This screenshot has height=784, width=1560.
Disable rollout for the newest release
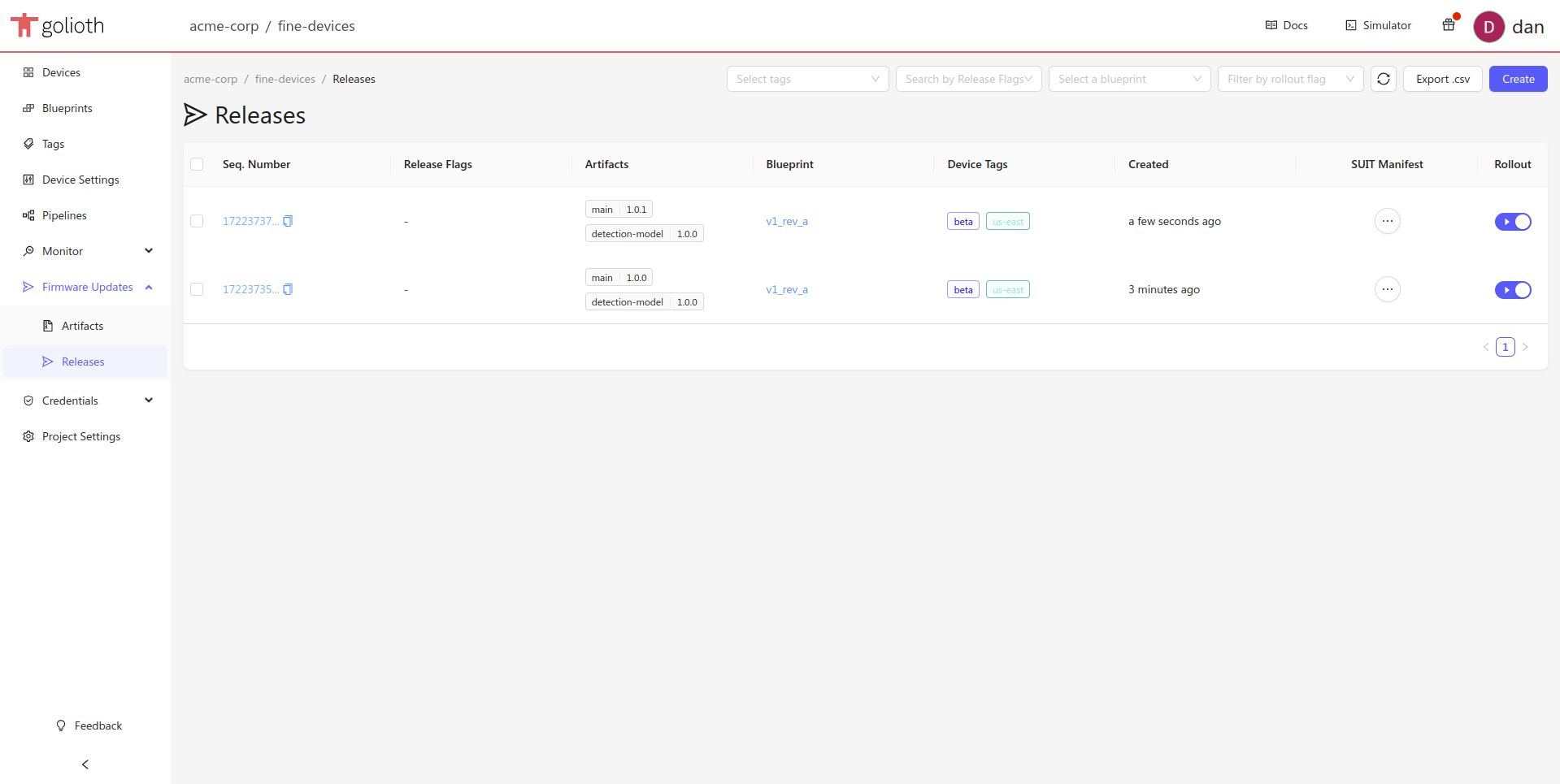click(x=1512, y=221)
